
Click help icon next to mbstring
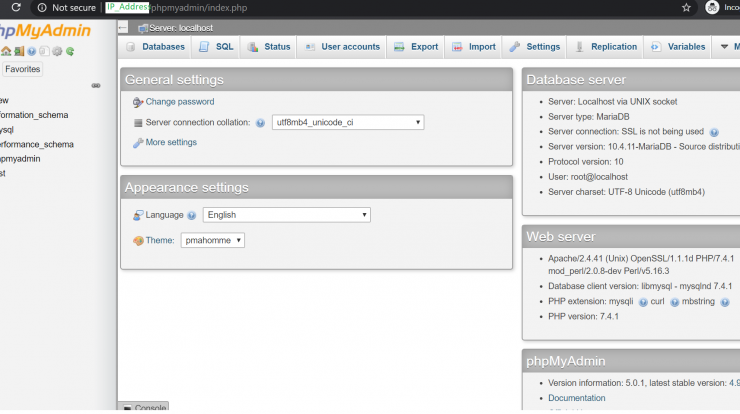pyautogui.click(x=725, y=302)
